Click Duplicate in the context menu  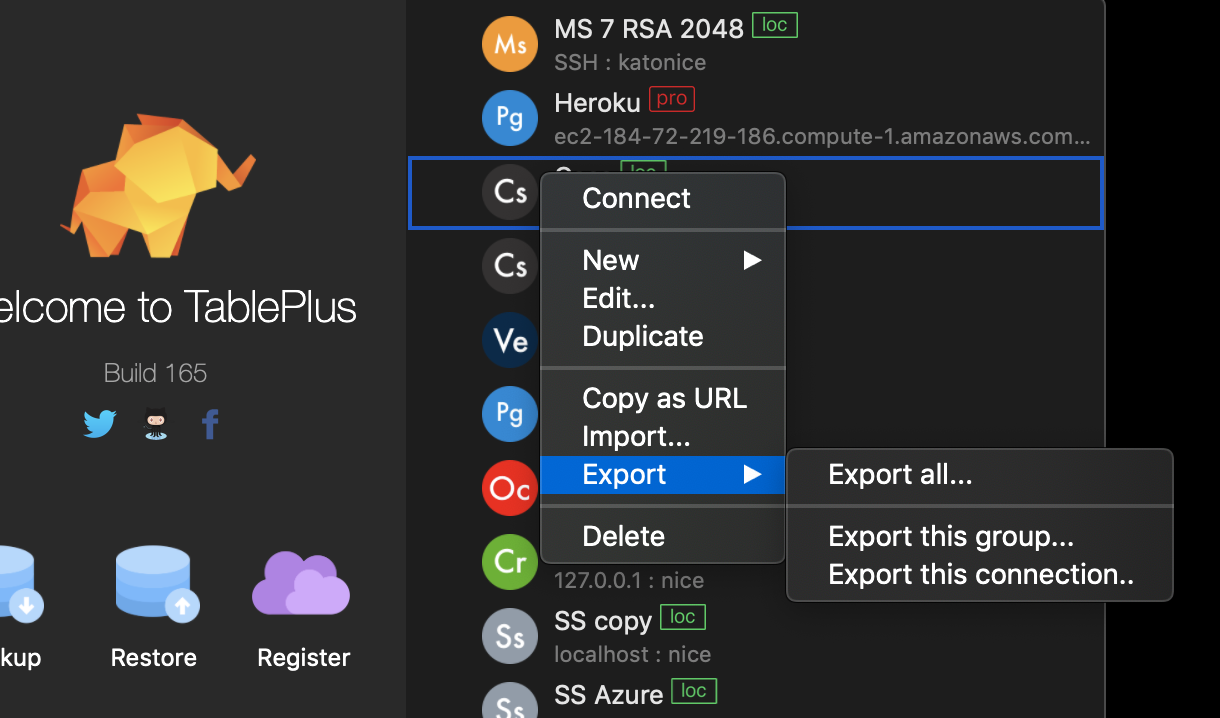(642, 336)
